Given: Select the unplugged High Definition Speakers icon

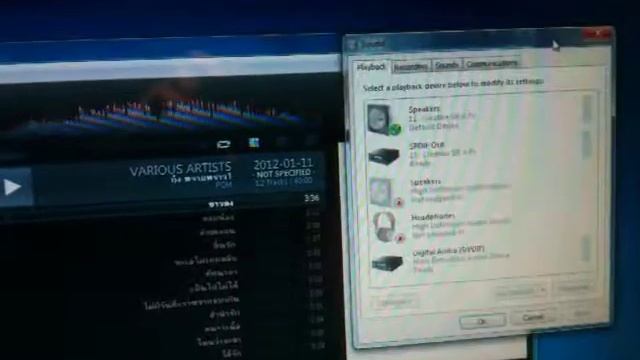Looking at the screenshot, I should pos(387,192).
